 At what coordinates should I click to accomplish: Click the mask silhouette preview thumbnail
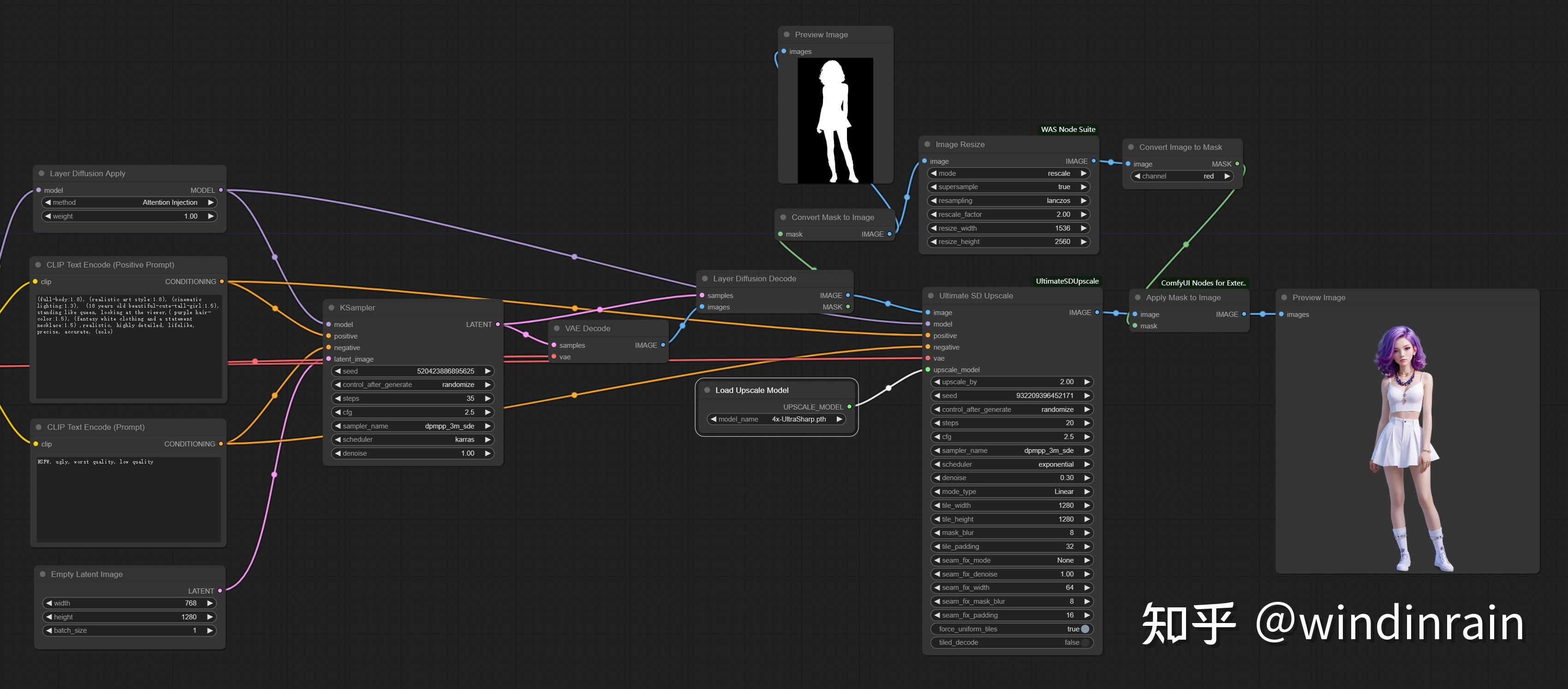835,120
